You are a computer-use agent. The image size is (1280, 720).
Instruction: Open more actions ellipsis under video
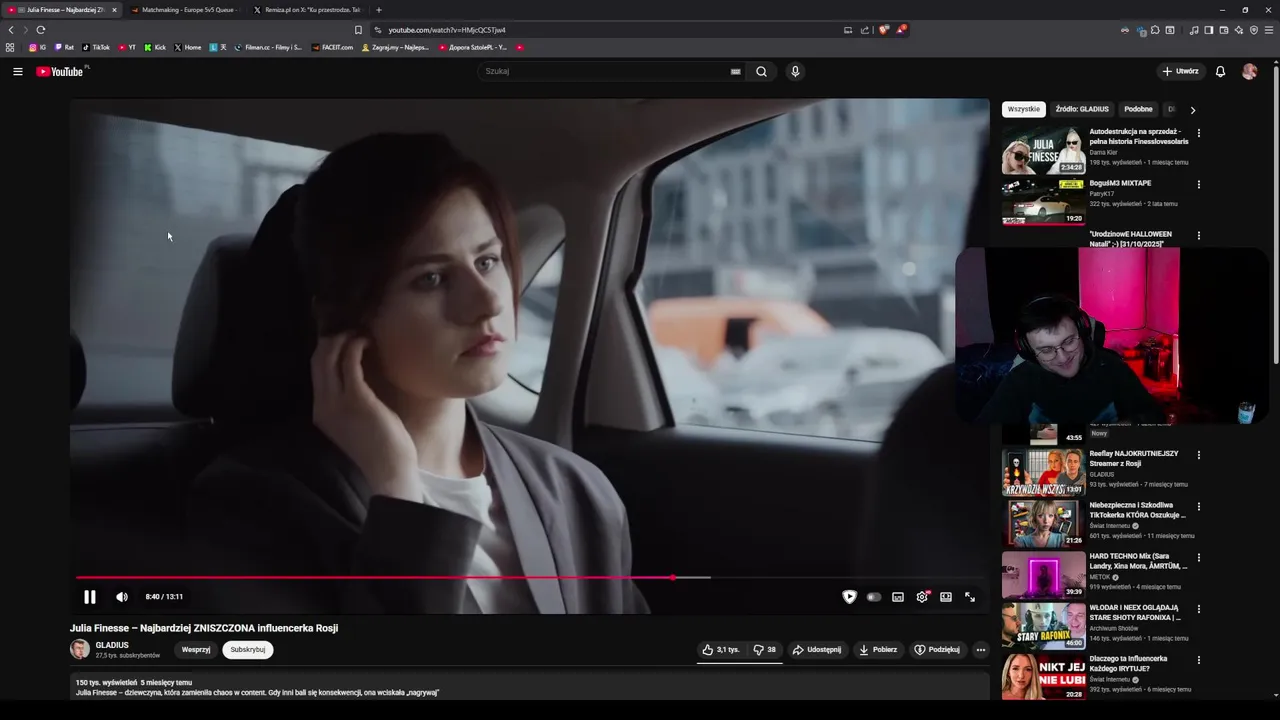point(981,650)
